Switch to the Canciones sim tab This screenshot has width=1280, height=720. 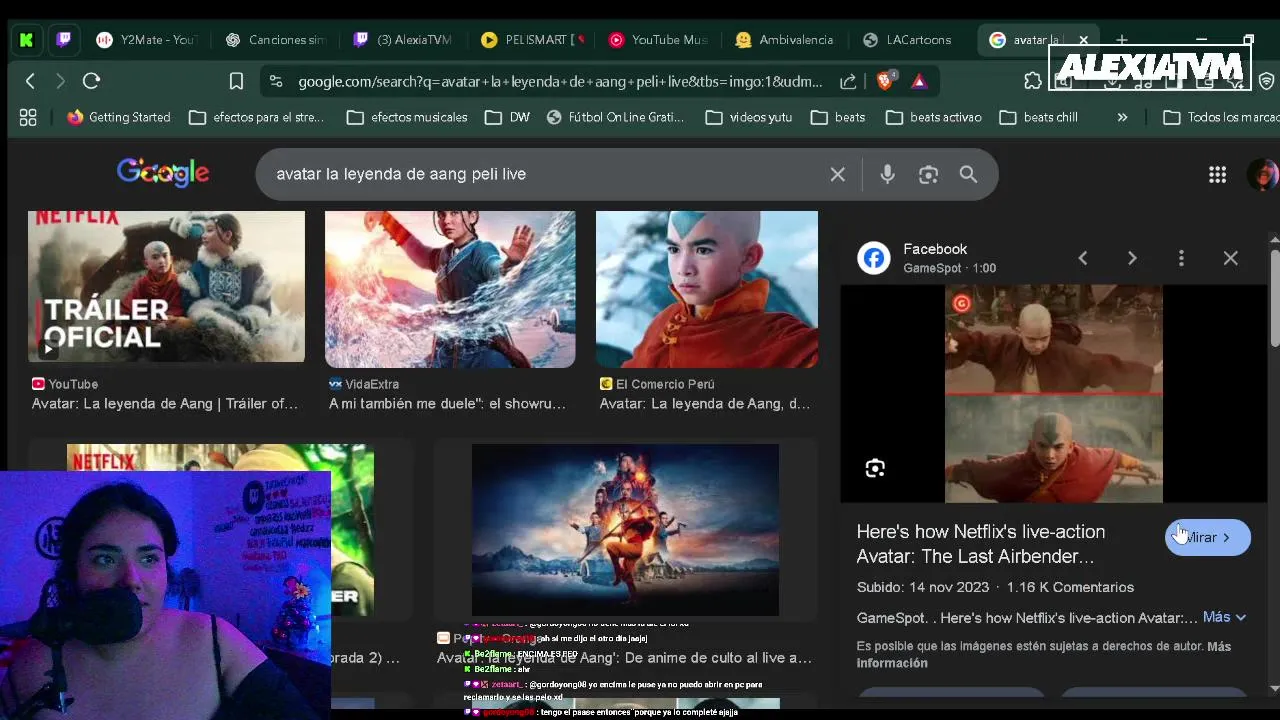click(276, 40)
